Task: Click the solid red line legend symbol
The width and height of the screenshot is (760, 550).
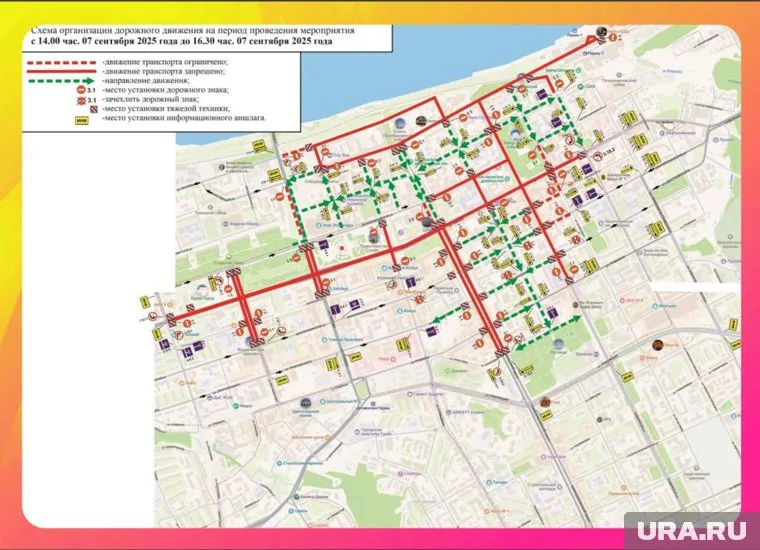Action: click(62, 72)
